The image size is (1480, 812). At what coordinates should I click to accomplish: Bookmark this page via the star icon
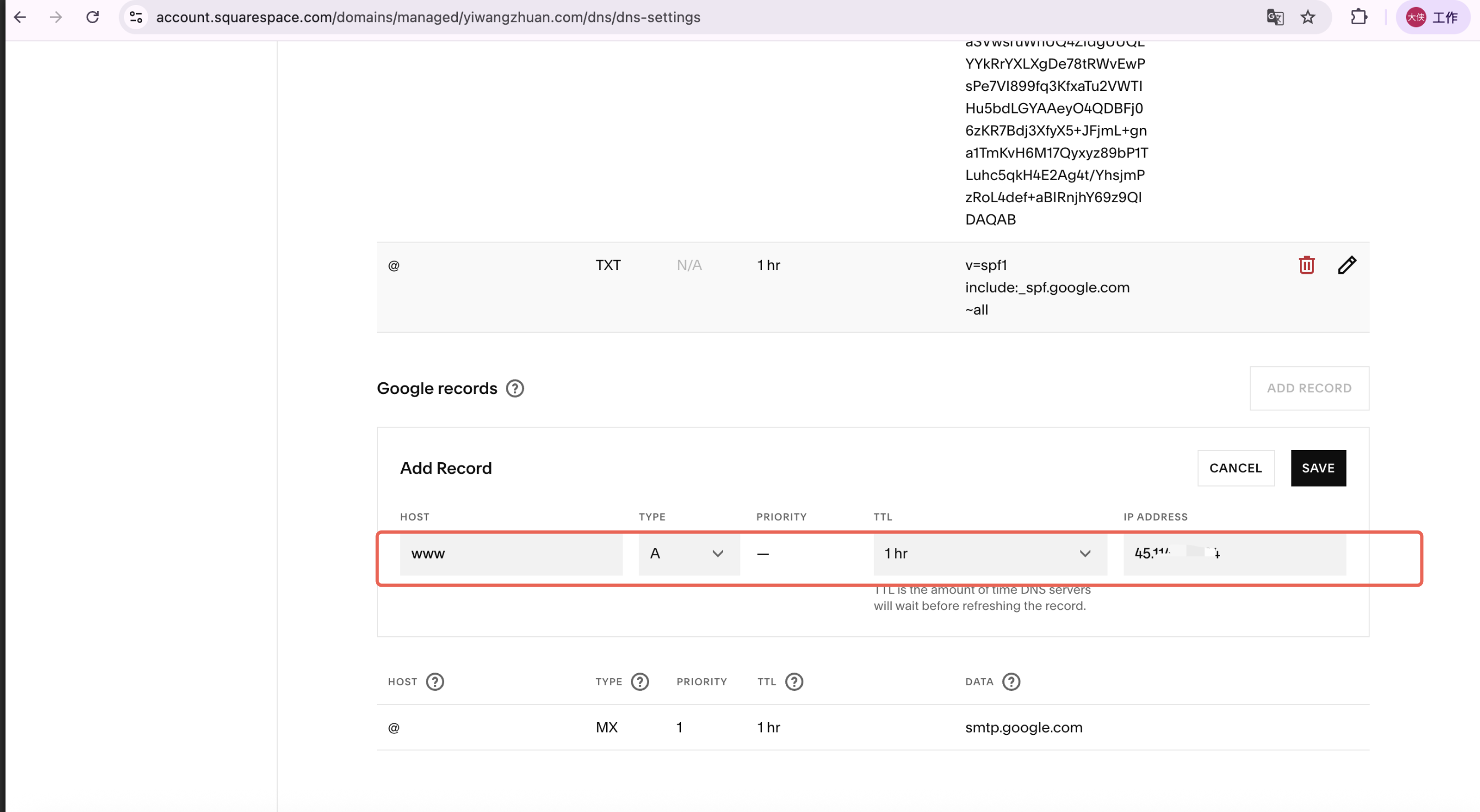pos(1308,17)
